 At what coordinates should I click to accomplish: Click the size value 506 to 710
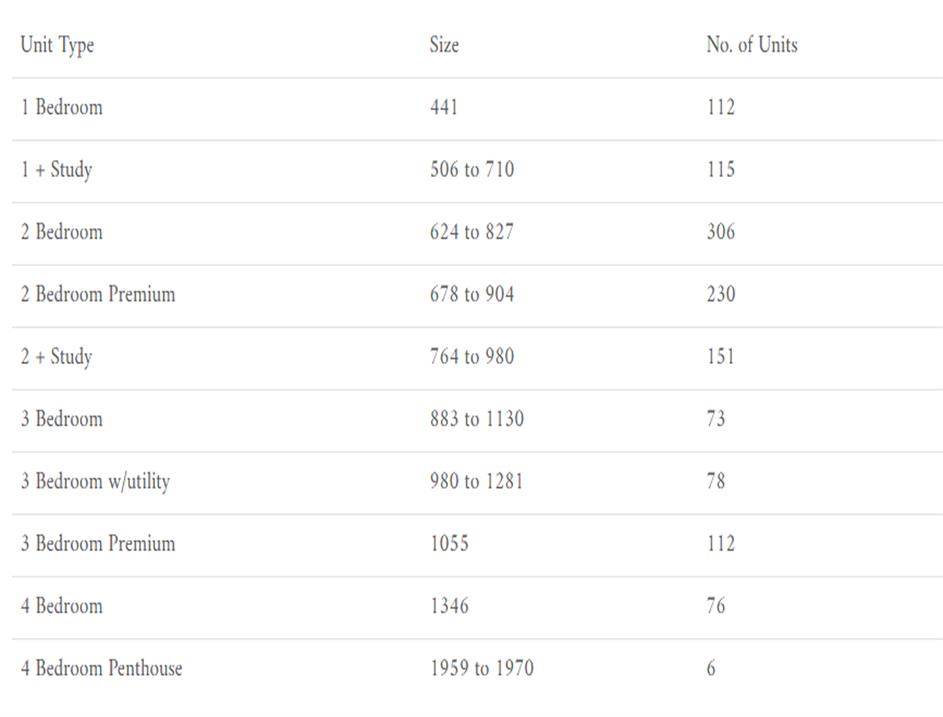(472, 170)
